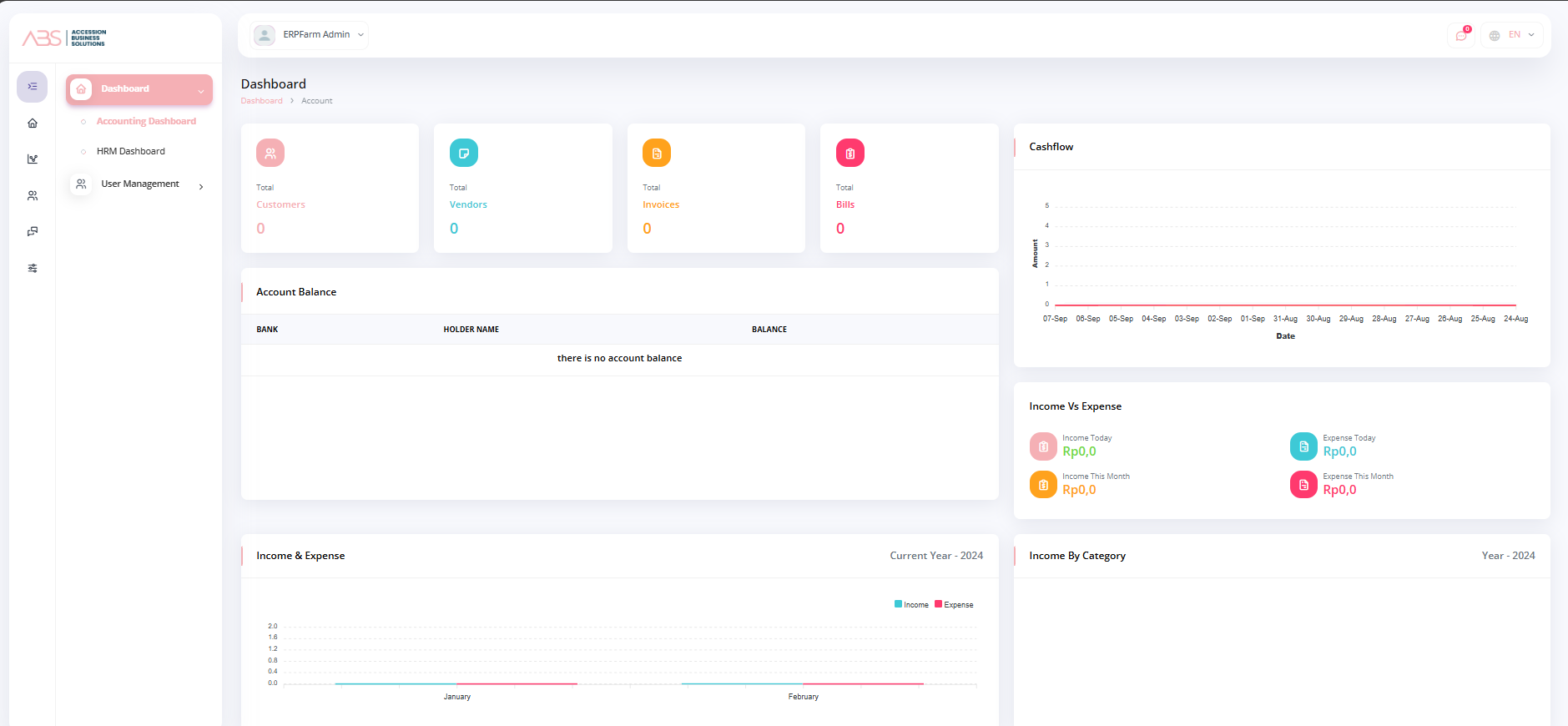Click the settings sliders icon in the sidebar
Screen dimensions: 1568x726
click(33, 269)
